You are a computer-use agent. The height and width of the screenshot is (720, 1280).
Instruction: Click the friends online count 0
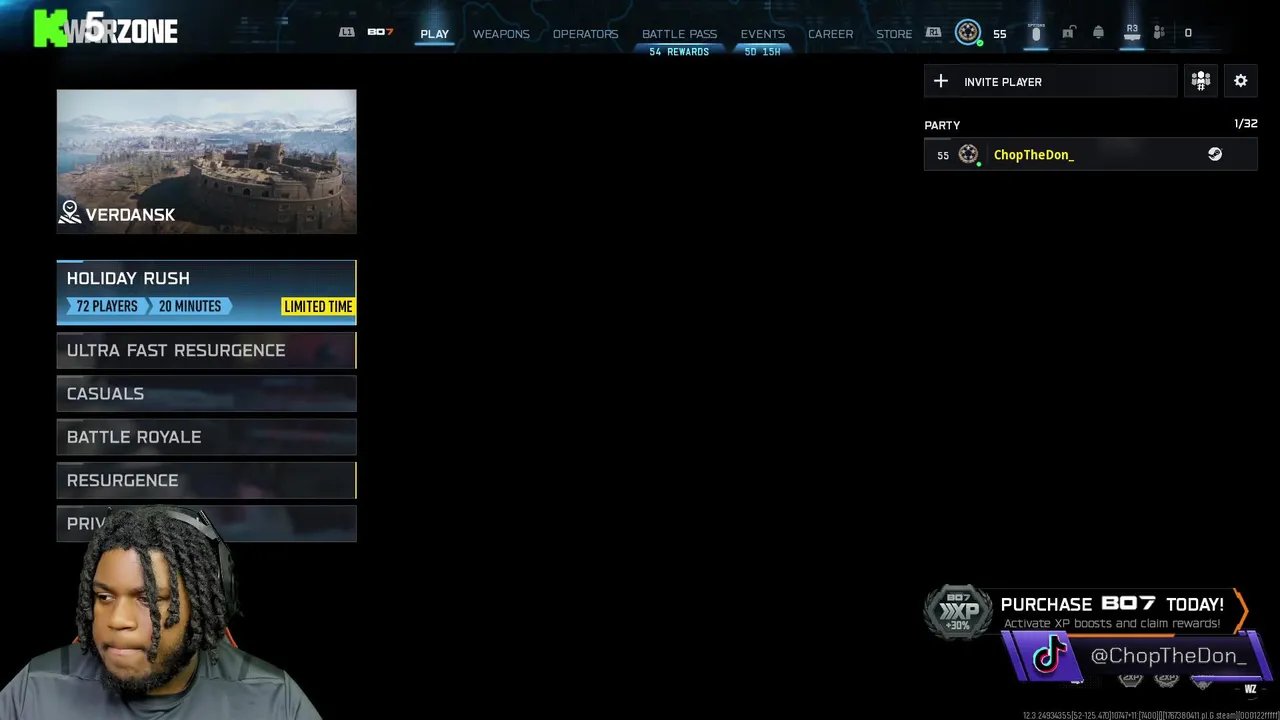point(1188,33)
